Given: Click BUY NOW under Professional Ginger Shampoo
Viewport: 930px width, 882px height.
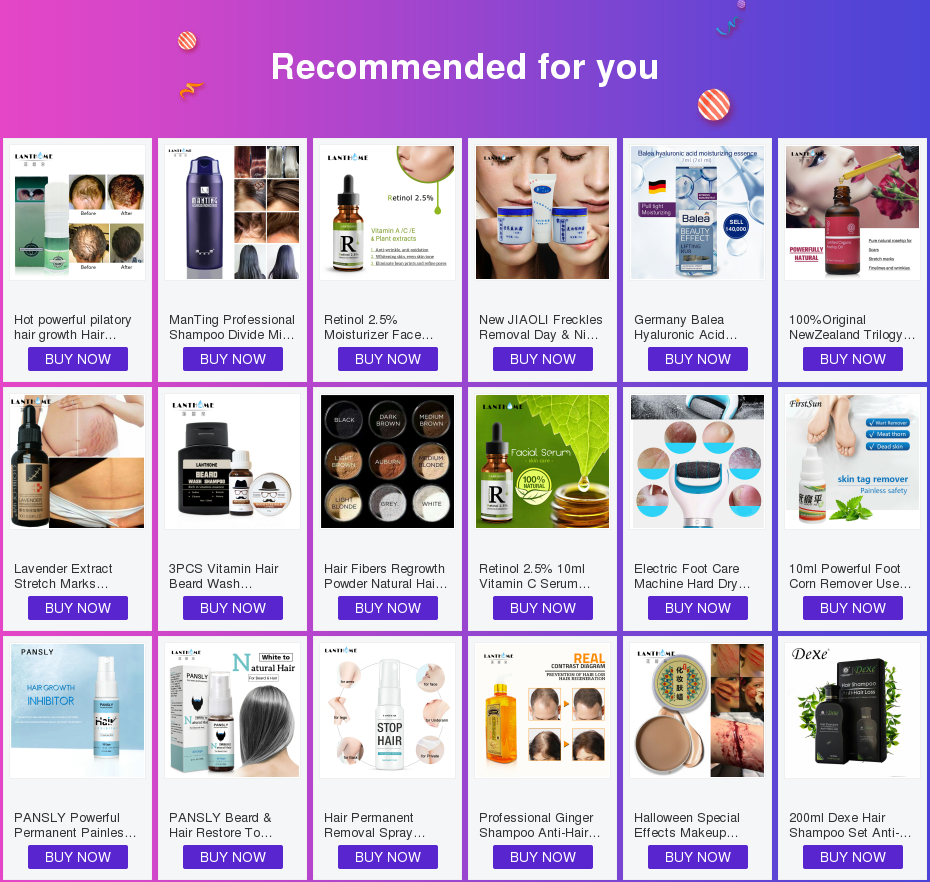Looking at the screenshot, I should coord(543,858).
